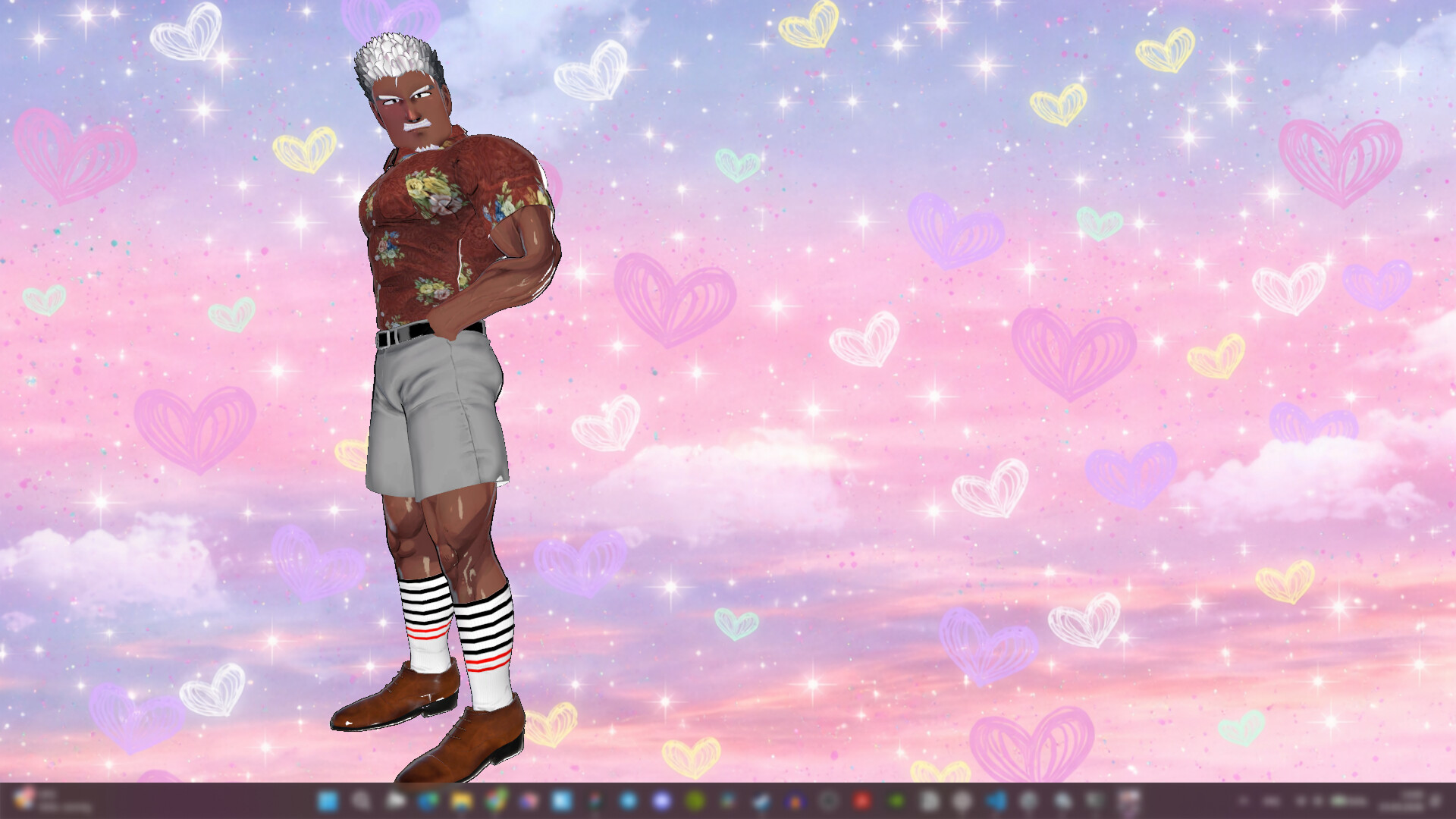1456x819 pixels.
Task: Open the input language indicator in tray
Action: [1272, 801]
